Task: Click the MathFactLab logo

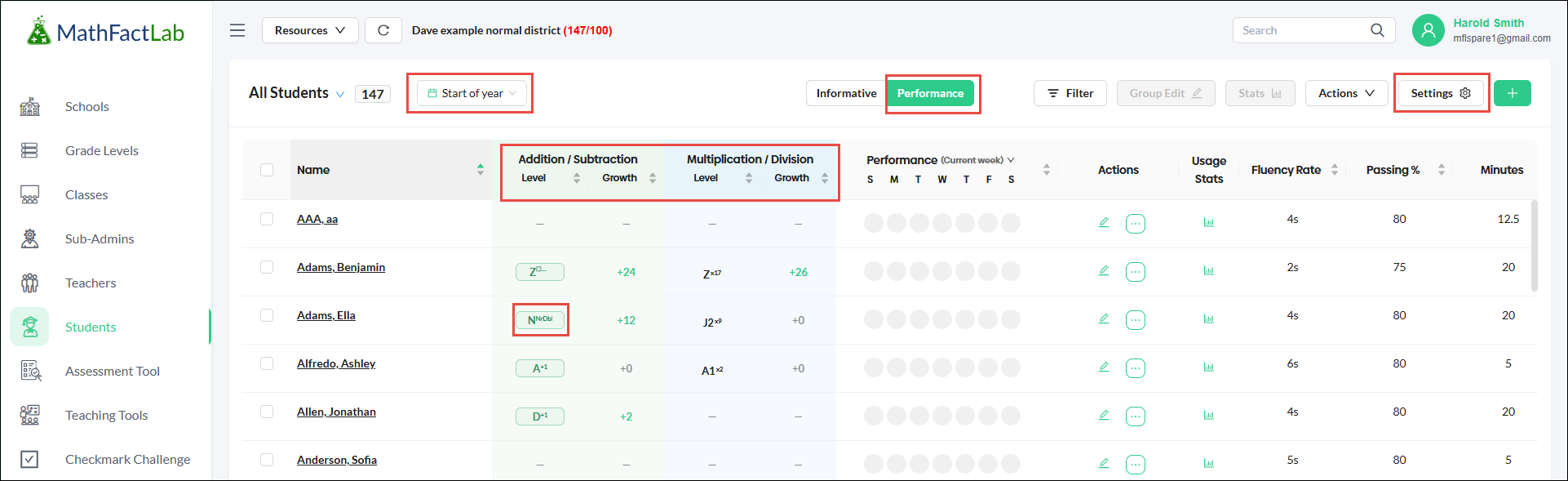Action: (x=105, y=32)
